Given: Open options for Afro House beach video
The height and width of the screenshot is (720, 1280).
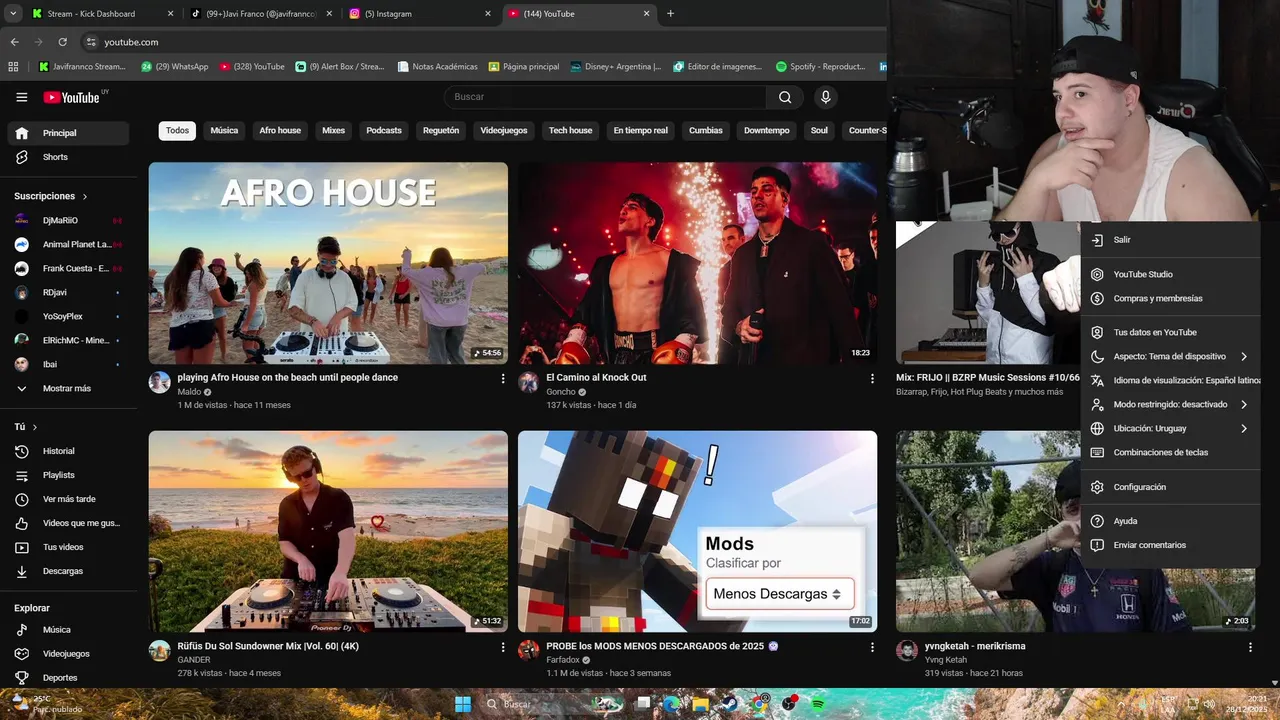Looking at the screenshot, I should click(x=503, y=379).
